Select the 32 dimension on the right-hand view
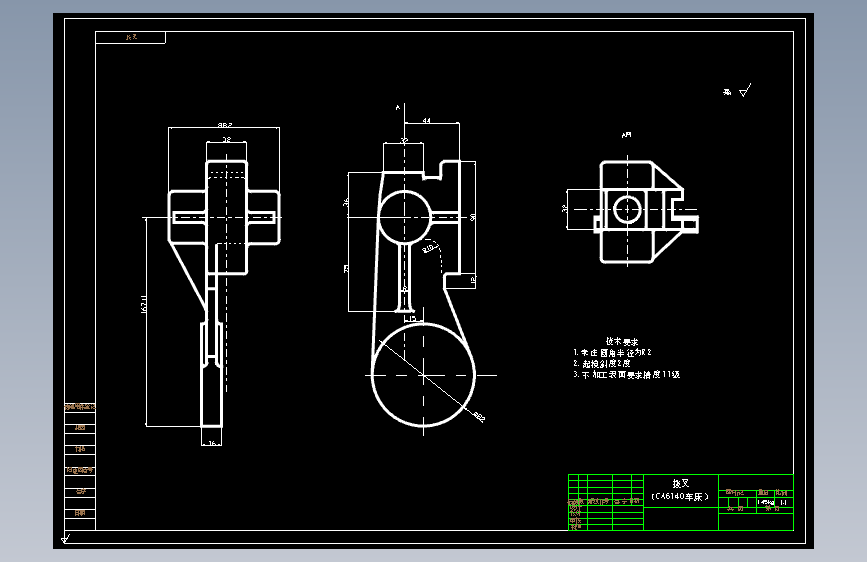The image size is (867, 562). pyautogui.click(x=565, y=209)
